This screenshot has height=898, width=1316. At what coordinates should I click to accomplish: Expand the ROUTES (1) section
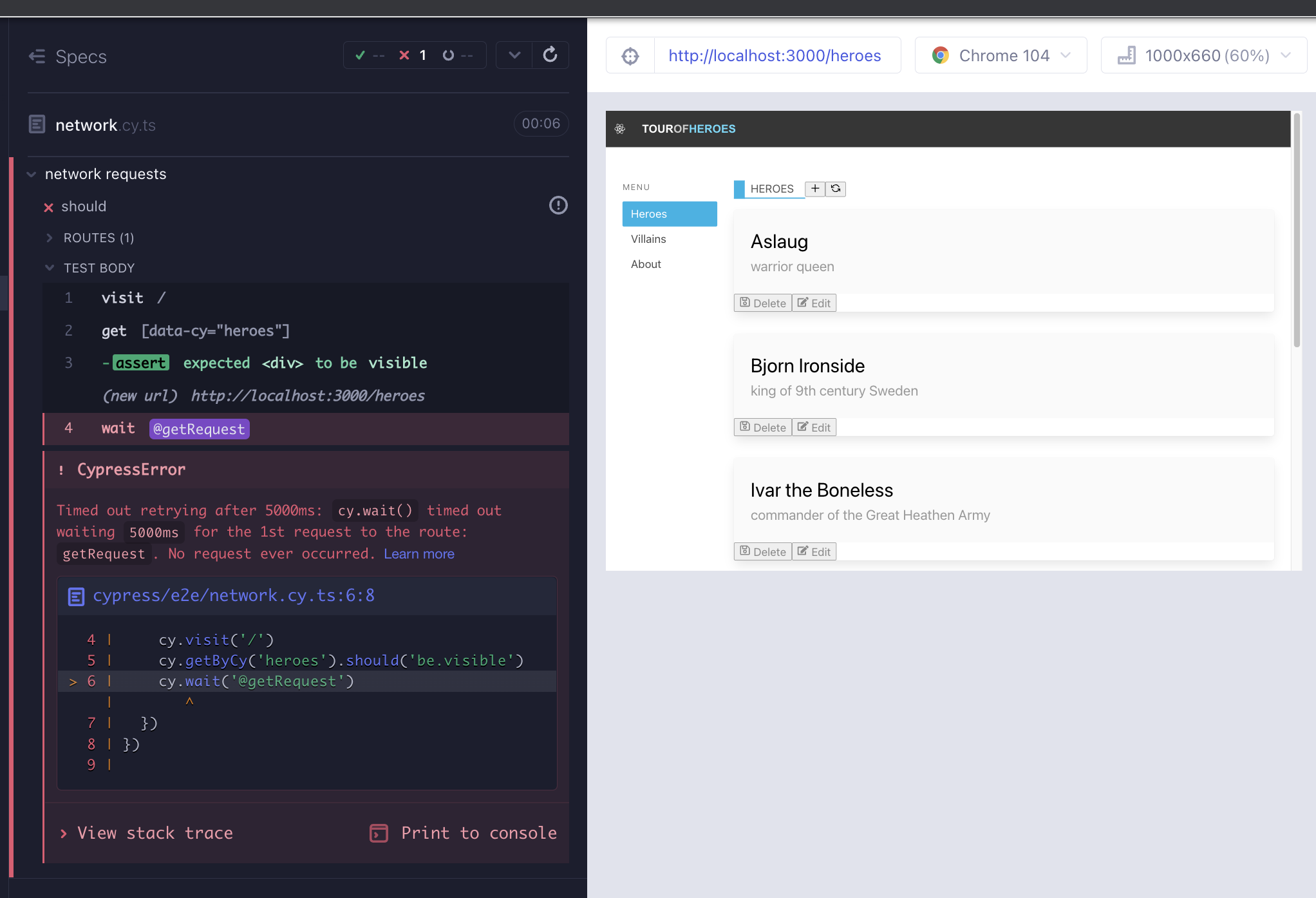click(99, 238)
